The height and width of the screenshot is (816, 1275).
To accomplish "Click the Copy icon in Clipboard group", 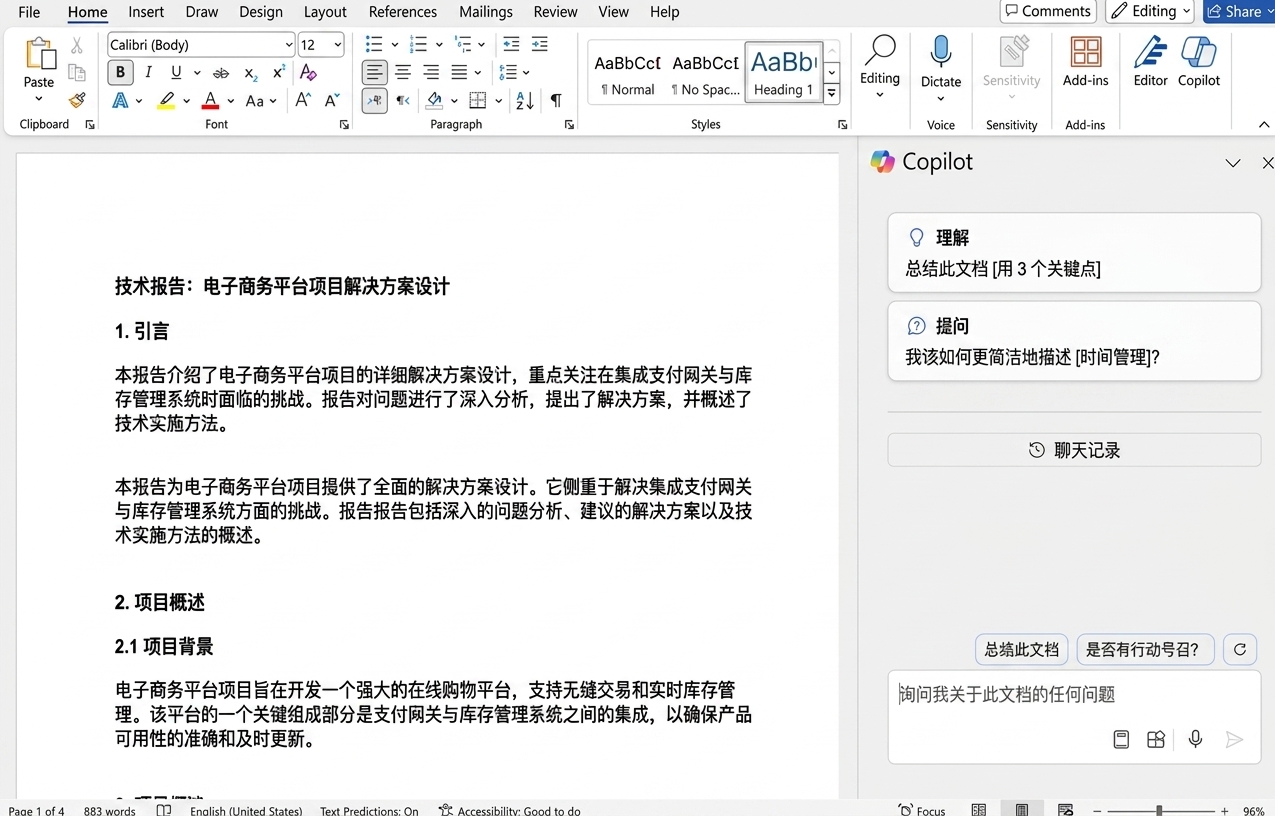I will coord(77,72).
